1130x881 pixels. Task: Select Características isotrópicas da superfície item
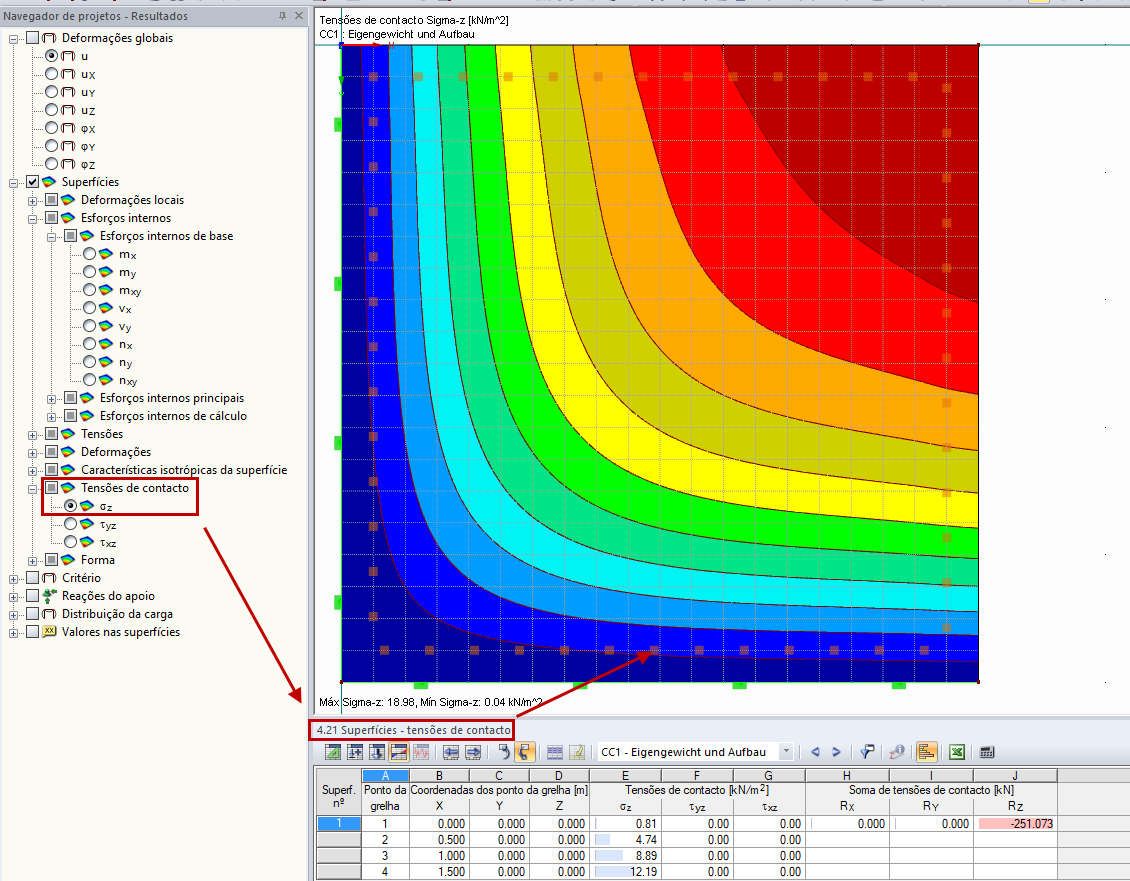pos(184,470)
